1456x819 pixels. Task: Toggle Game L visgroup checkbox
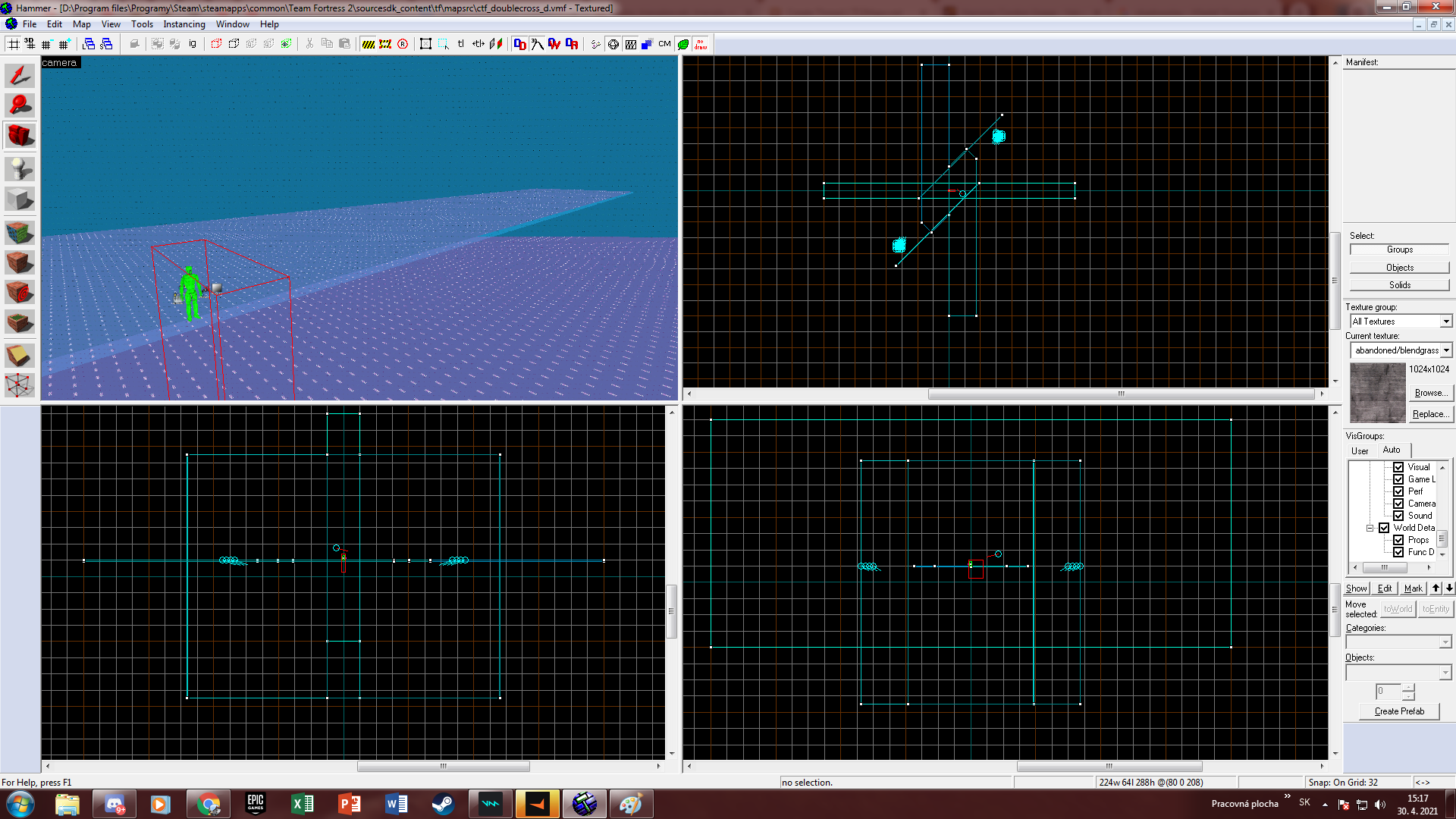[1398, 479]
